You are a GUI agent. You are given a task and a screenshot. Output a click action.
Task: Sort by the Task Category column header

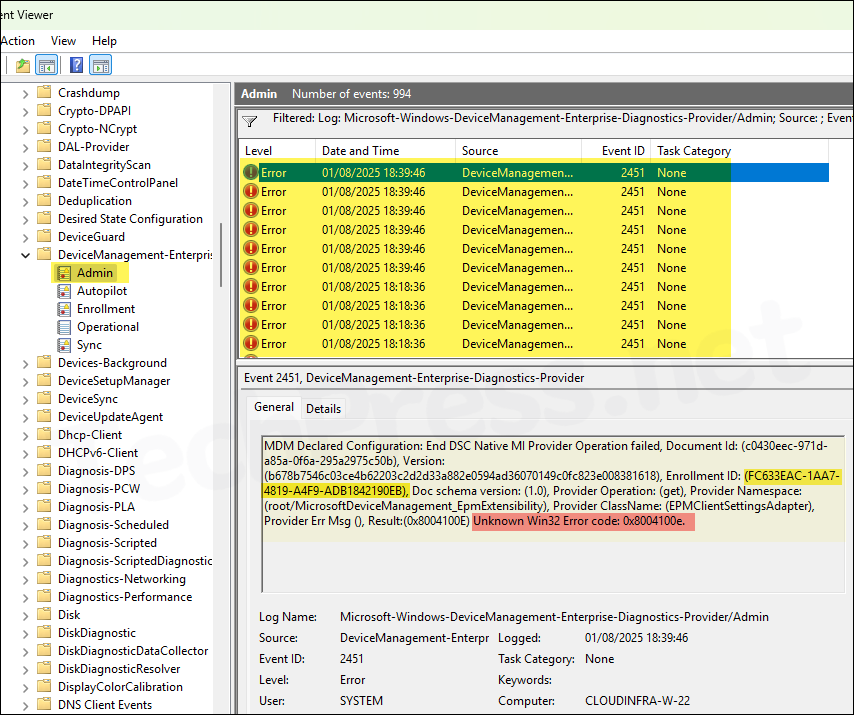[739, 151]
